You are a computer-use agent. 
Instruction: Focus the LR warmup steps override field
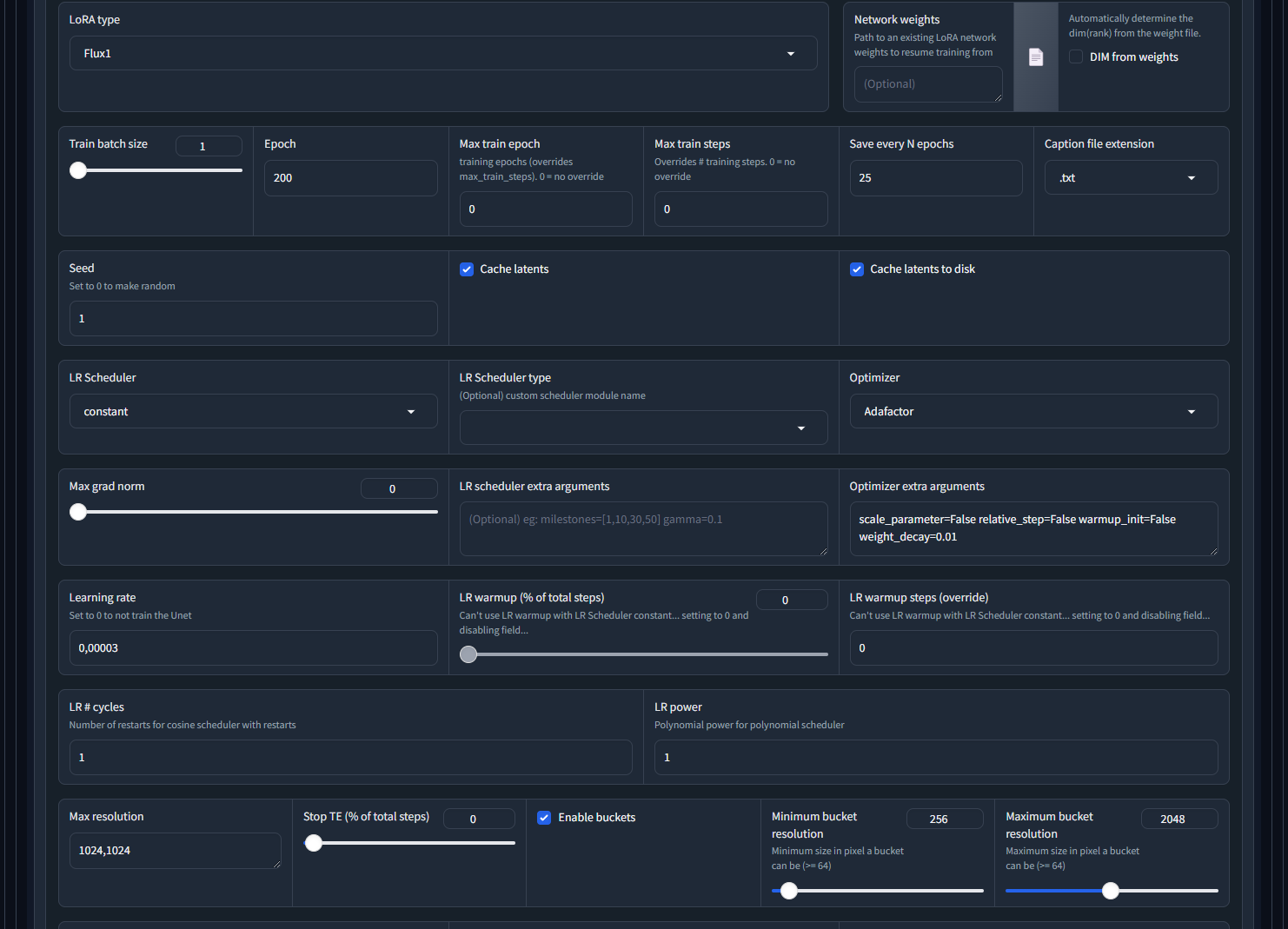1033,648
